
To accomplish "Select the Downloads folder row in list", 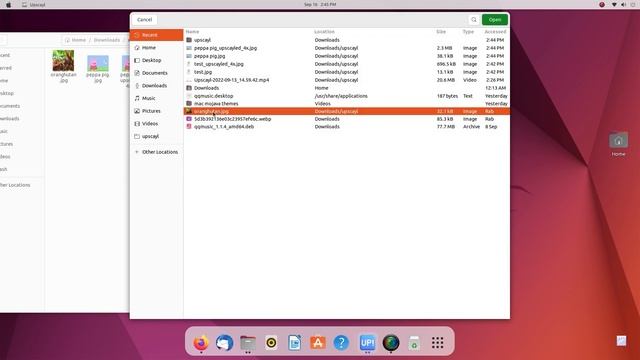I will tap(347, 88).
